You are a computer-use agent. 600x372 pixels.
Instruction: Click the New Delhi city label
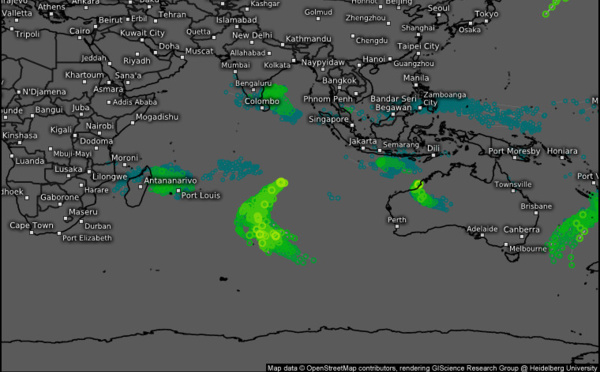point(252,35)
